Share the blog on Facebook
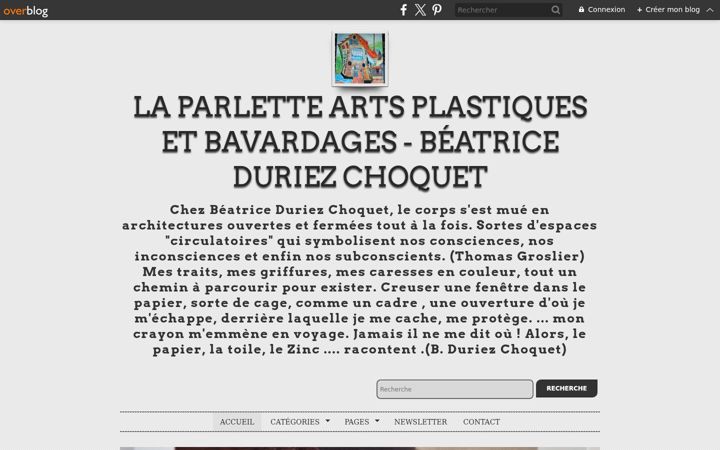720x450 pixels. [x=403, y=10]
